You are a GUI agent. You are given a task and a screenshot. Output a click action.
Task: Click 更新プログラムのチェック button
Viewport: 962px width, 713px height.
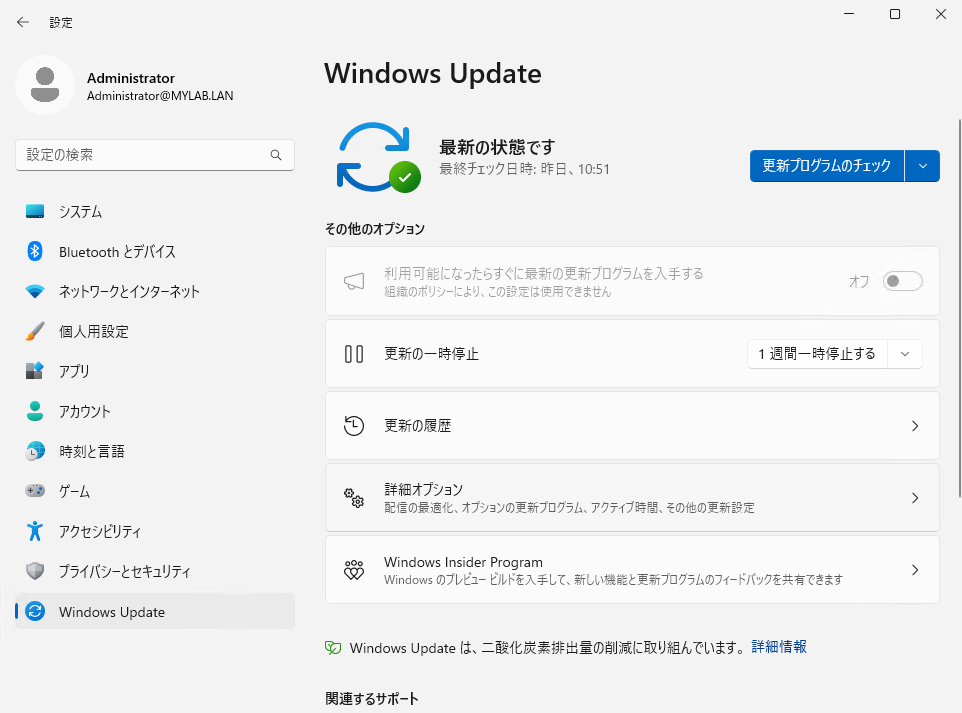826,166
